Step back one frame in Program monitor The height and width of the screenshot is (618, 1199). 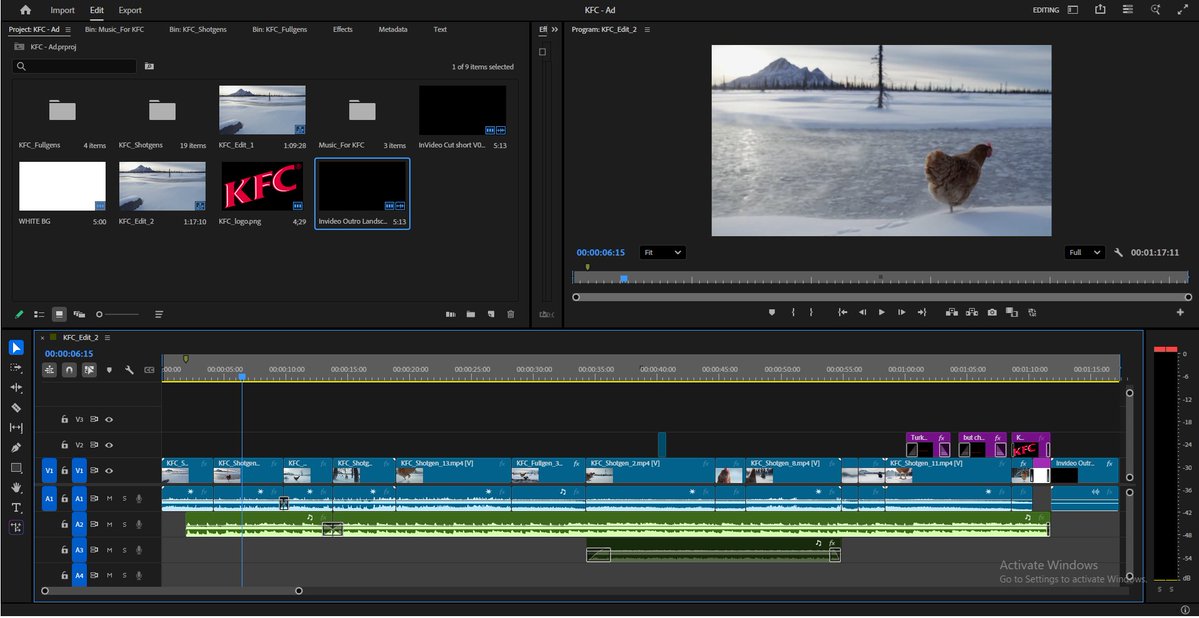[863, 312]
